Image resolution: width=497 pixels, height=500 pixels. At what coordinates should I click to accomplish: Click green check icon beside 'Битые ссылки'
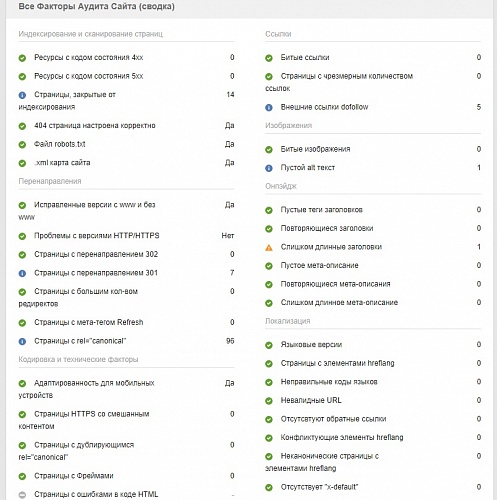coord(269,58)
